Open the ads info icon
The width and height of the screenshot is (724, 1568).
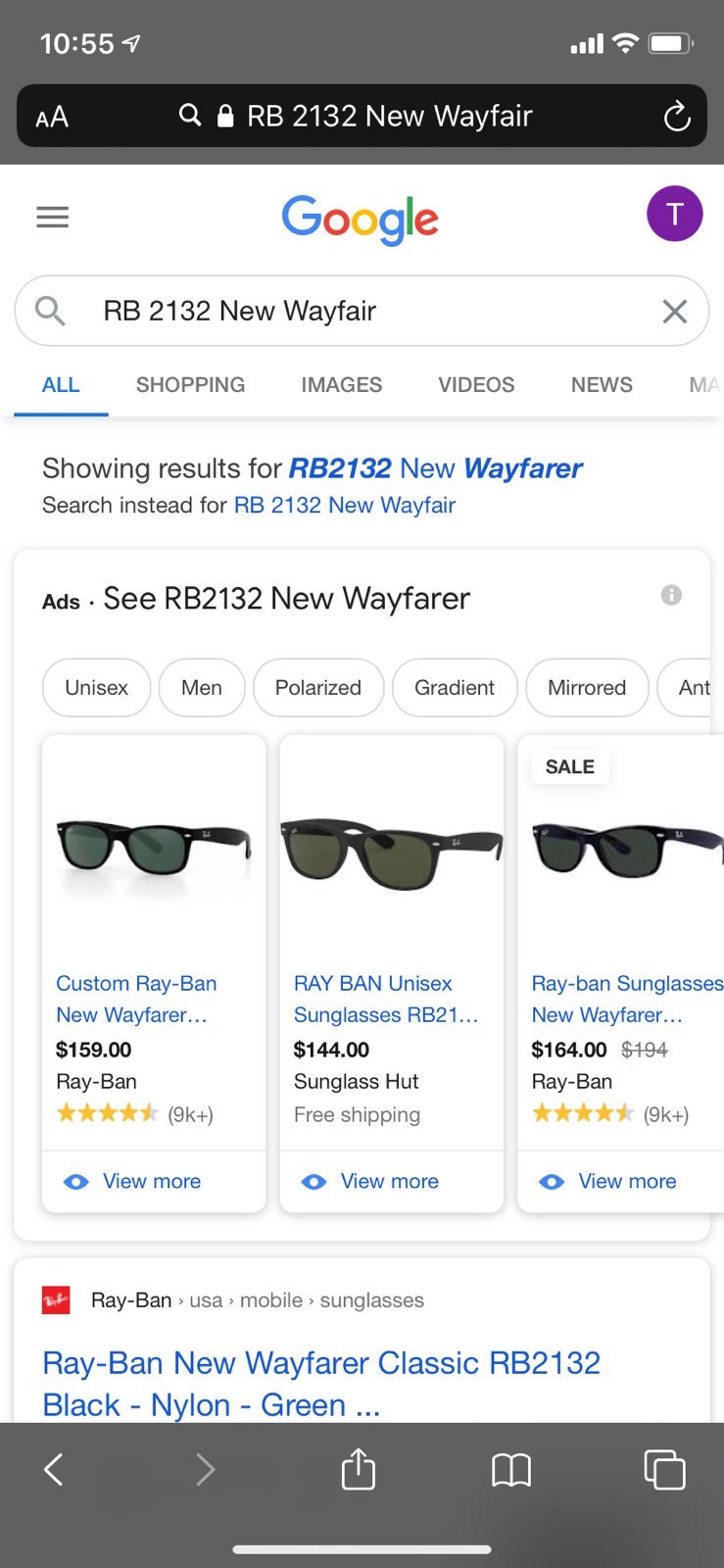tap(671, 595)
